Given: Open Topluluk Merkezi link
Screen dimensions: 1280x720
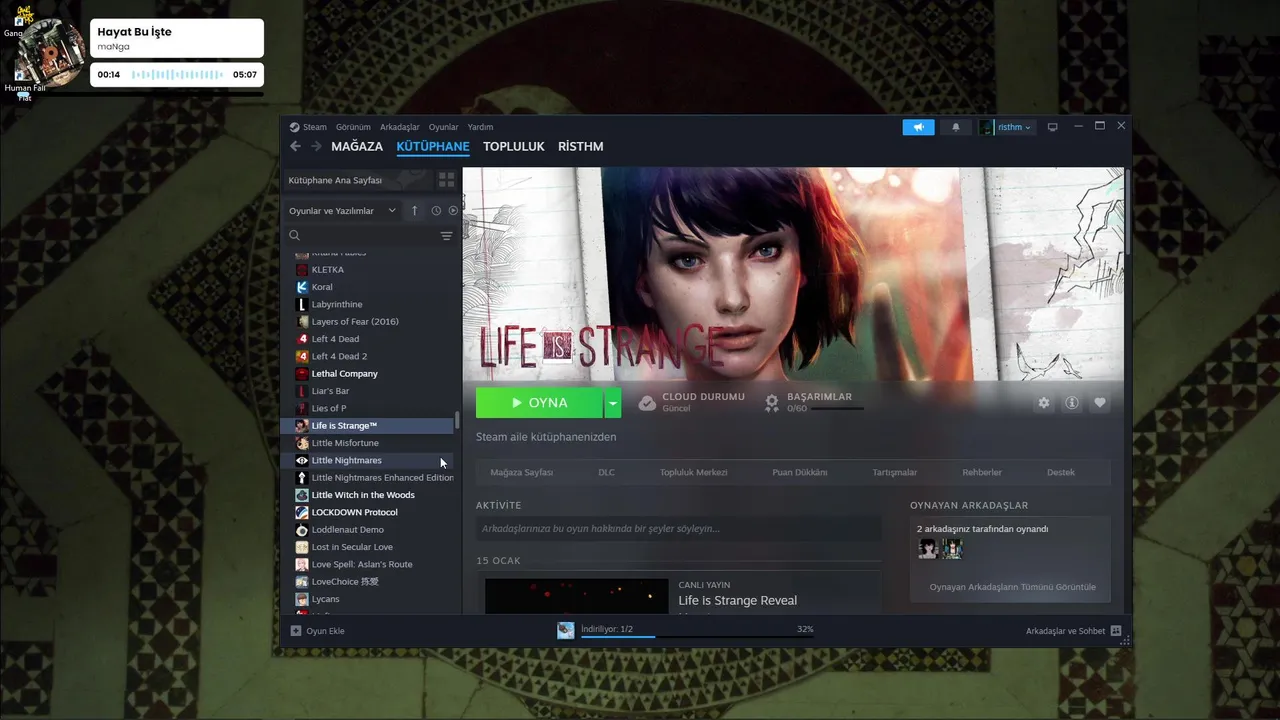Looking at the screenshot, I should [x=693, y=472].
